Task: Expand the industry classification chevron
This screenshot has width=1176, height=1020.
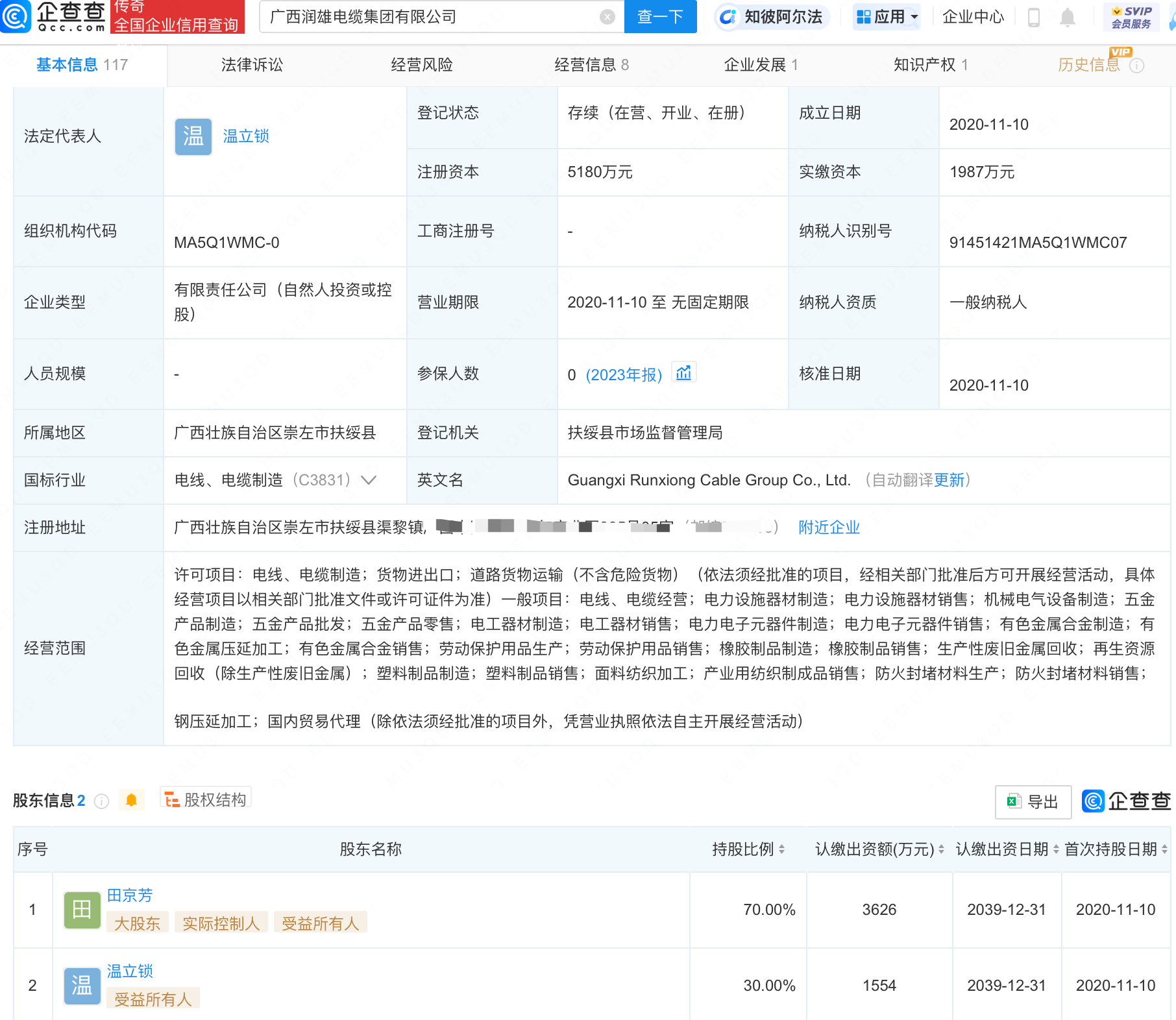Action: (x=369, y=480)
